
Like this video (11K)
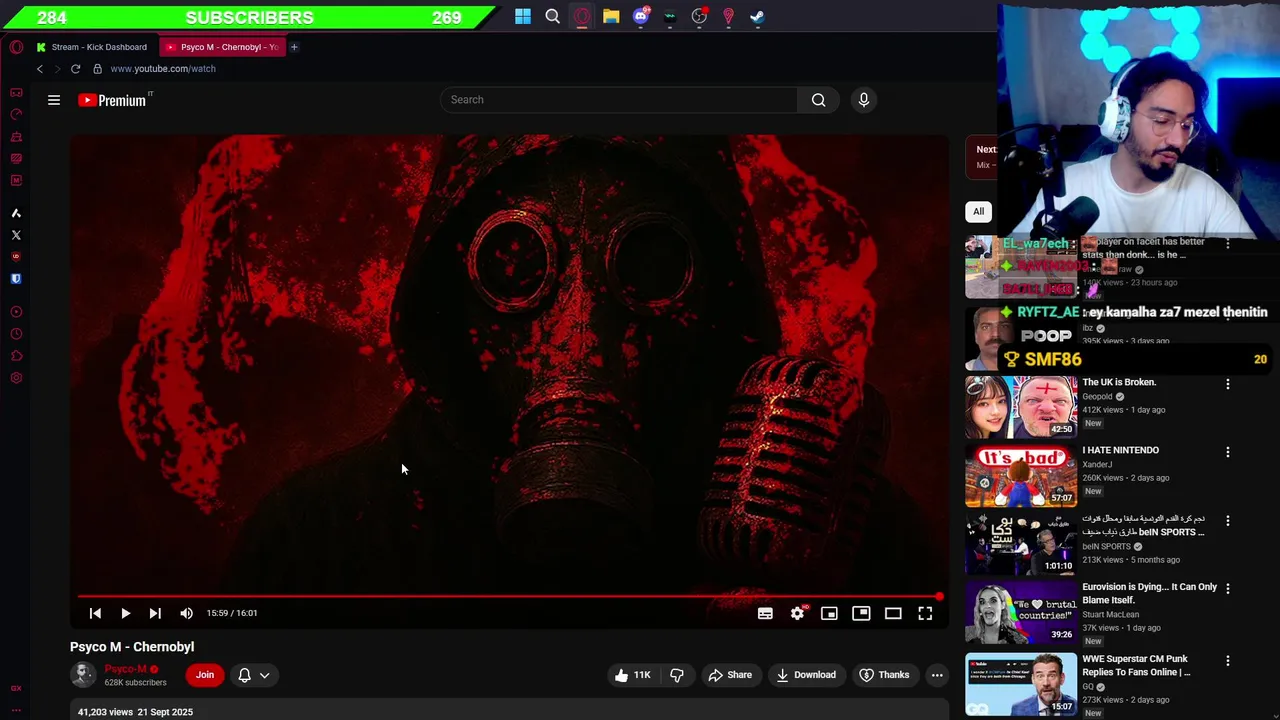click(x=632, y=675)
